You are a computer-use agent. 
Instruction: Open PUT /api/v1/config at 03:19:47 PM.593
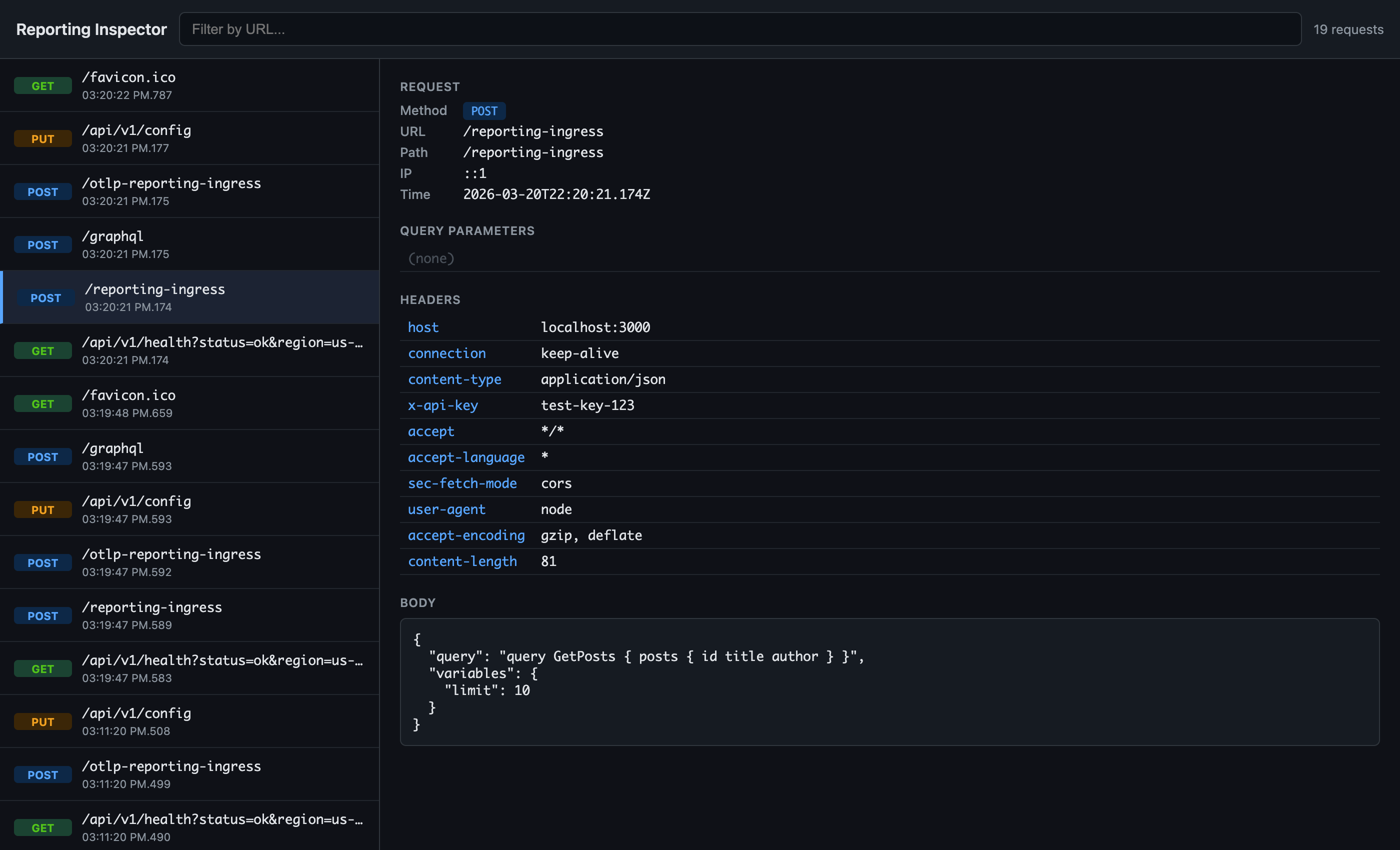pos(189,509)
